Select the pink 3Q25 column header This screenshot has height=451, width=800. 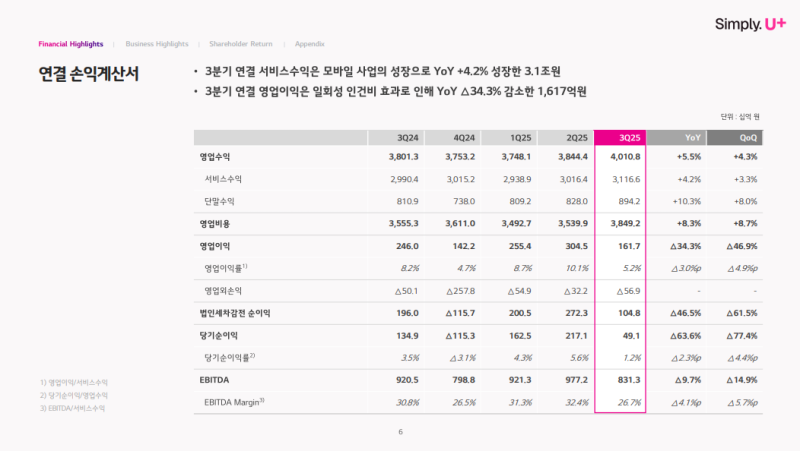[x=630, y=137]
